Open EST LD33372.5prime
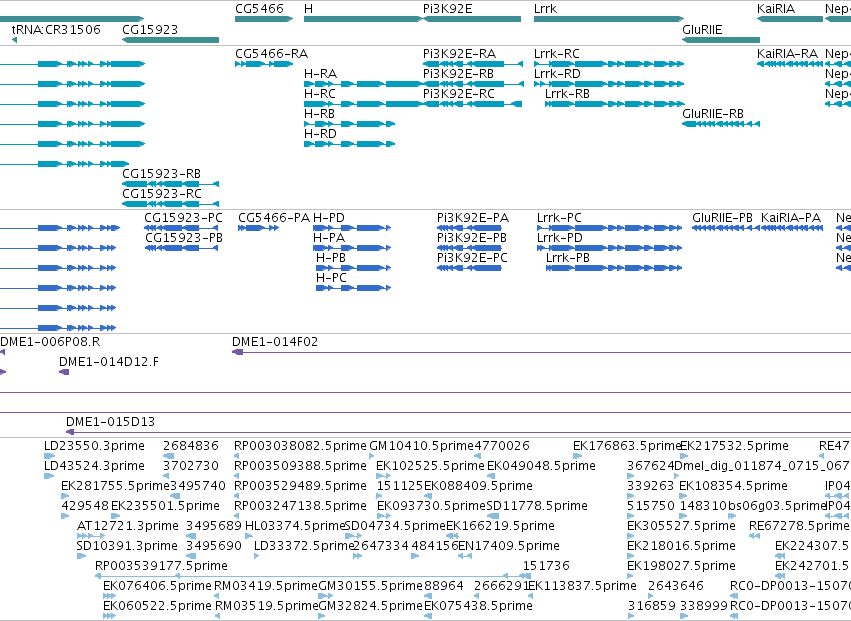 tap(258, 556)
